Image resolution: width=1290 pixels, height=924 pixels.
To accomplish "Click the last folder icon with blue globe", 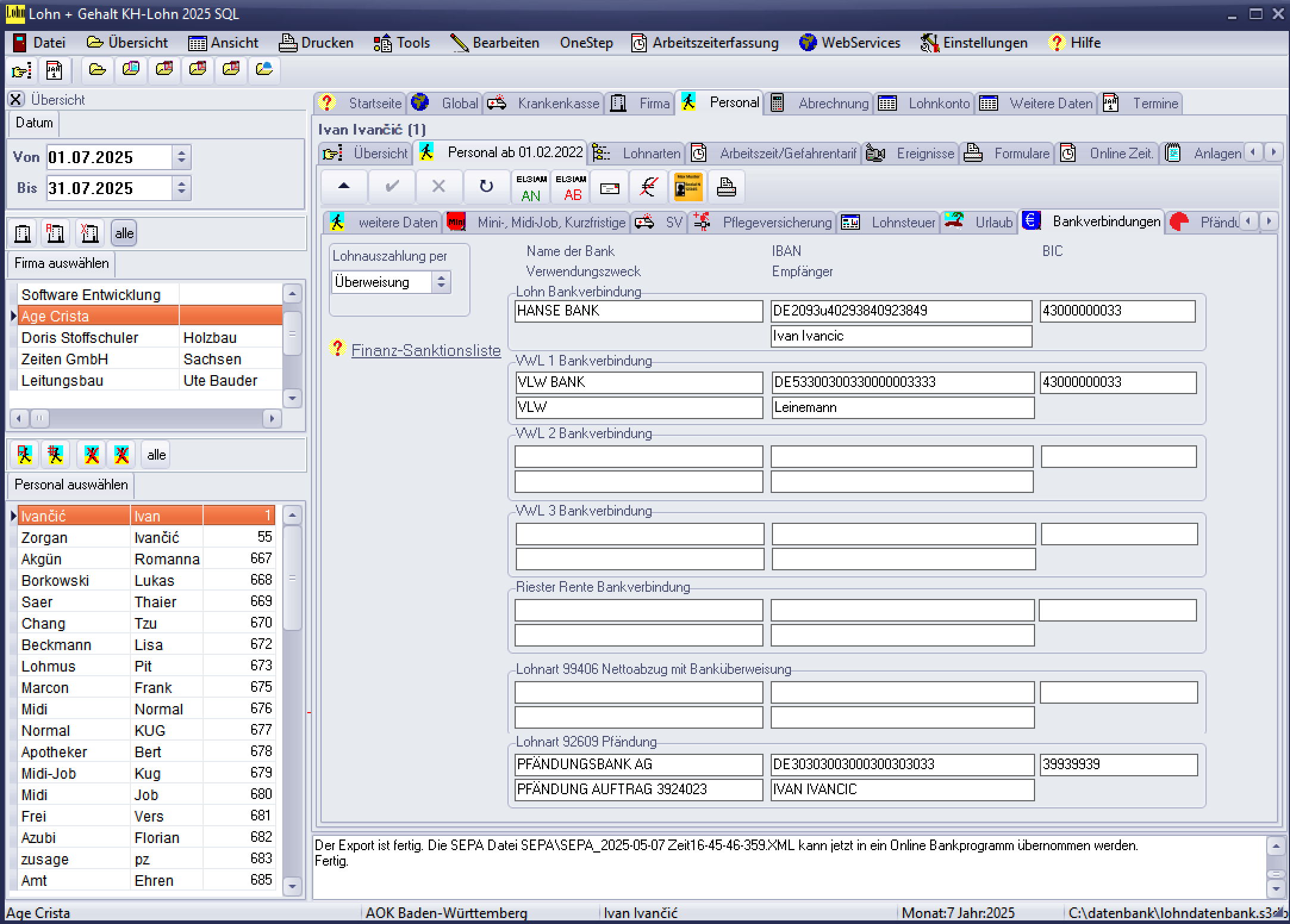I will pos(264,70).
